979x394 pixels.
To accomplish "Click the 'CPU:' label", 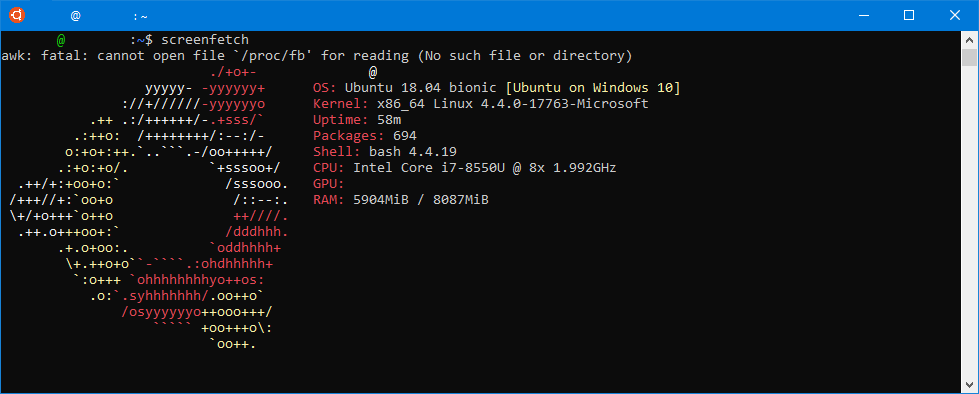I will point(329,168).
